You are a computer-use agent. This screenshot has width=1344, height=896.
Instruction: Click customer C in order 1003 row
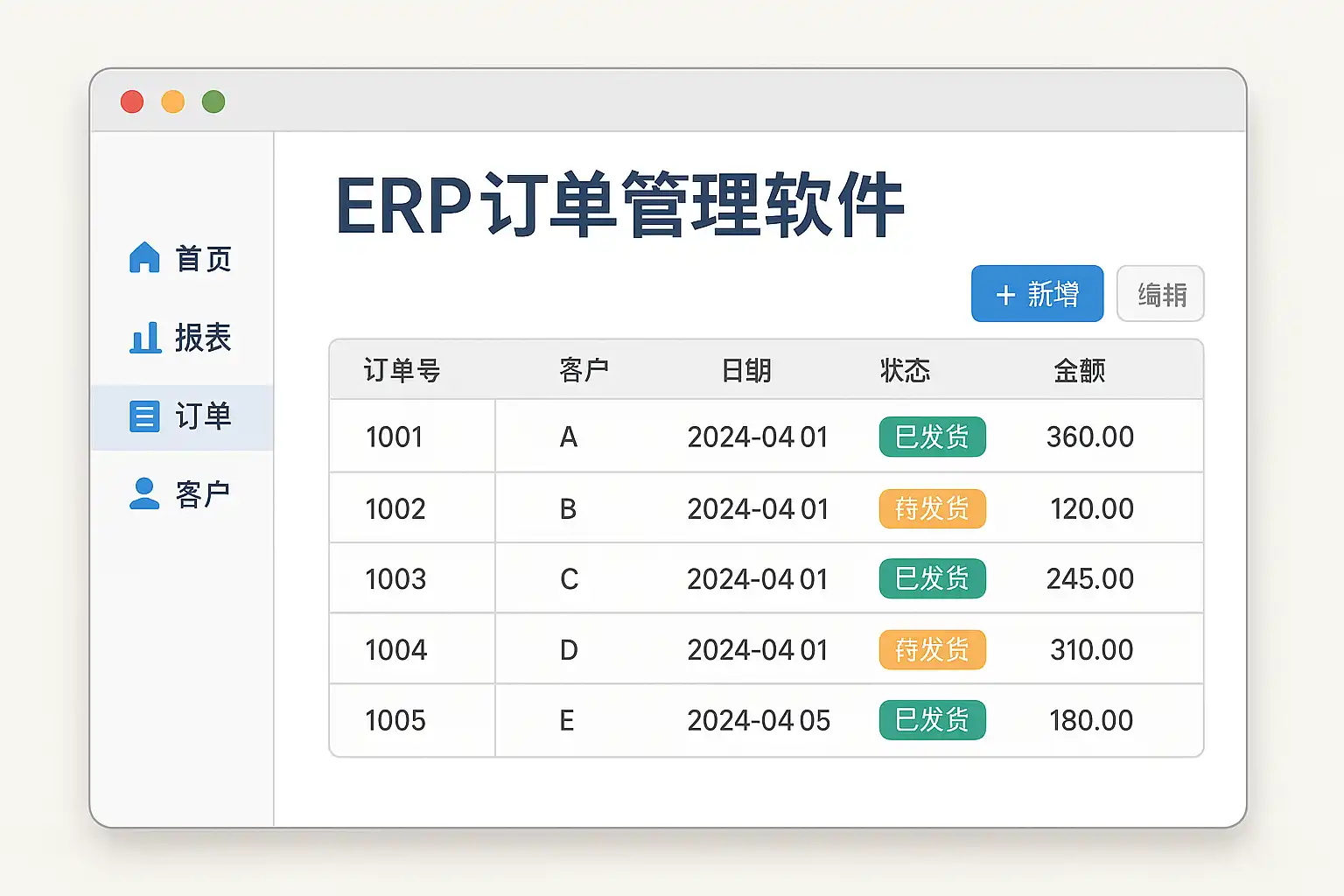569,578
